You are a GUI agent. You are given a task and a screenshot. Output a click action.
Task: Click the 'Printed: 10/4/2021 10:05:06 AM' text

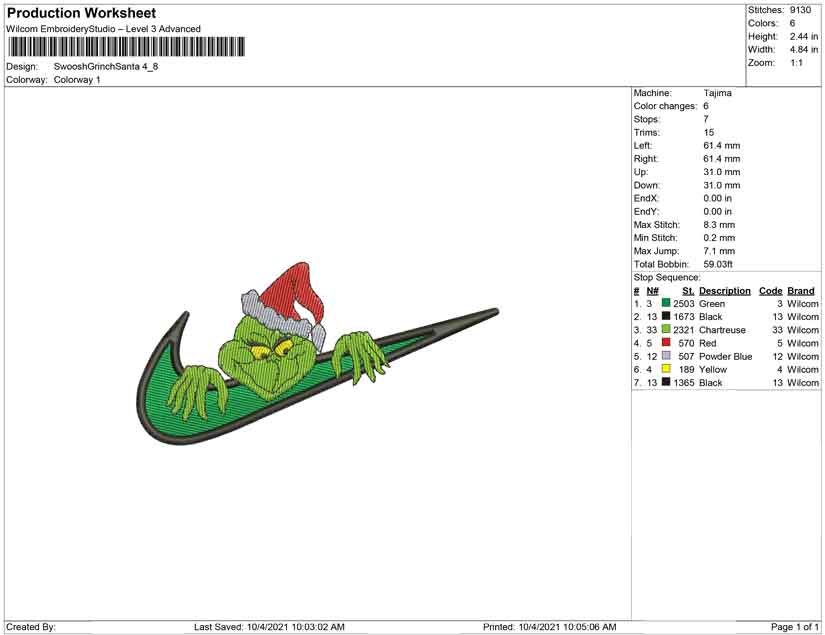click(549, 627)
